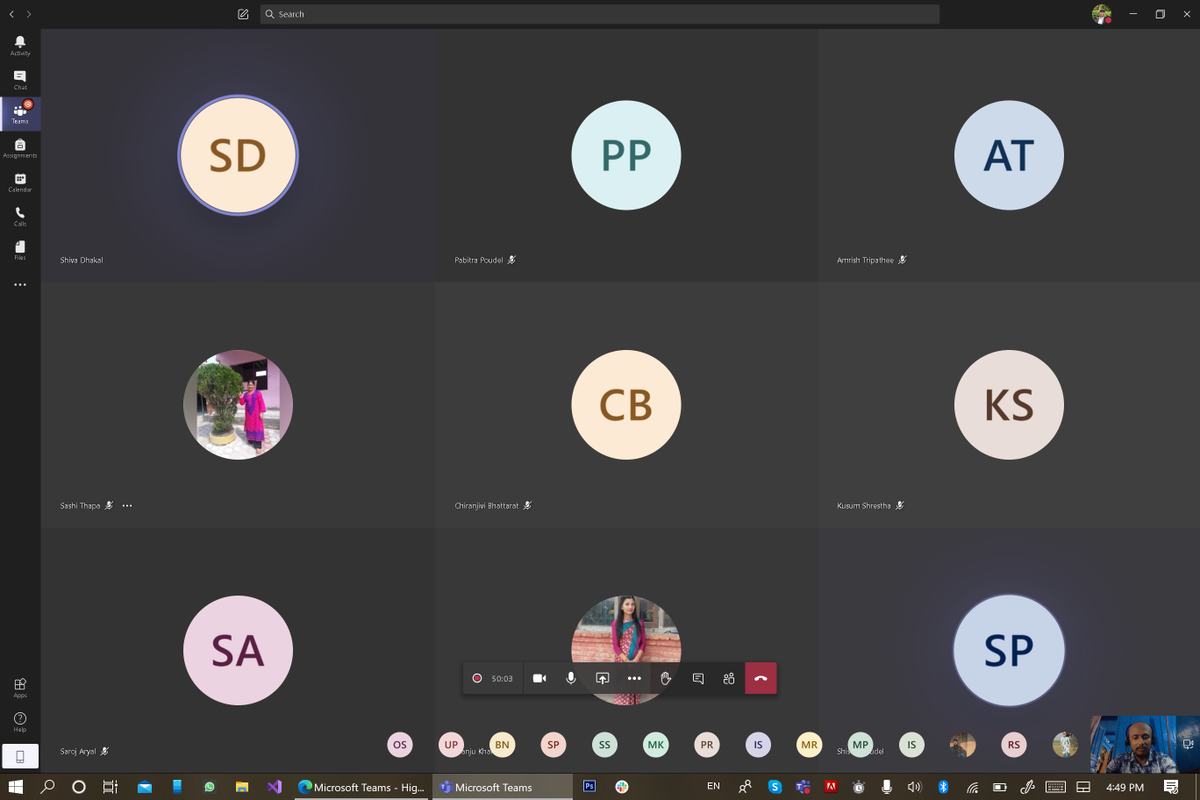
Task: Start a new chat with compose icon
Action: tap(243, 14)
